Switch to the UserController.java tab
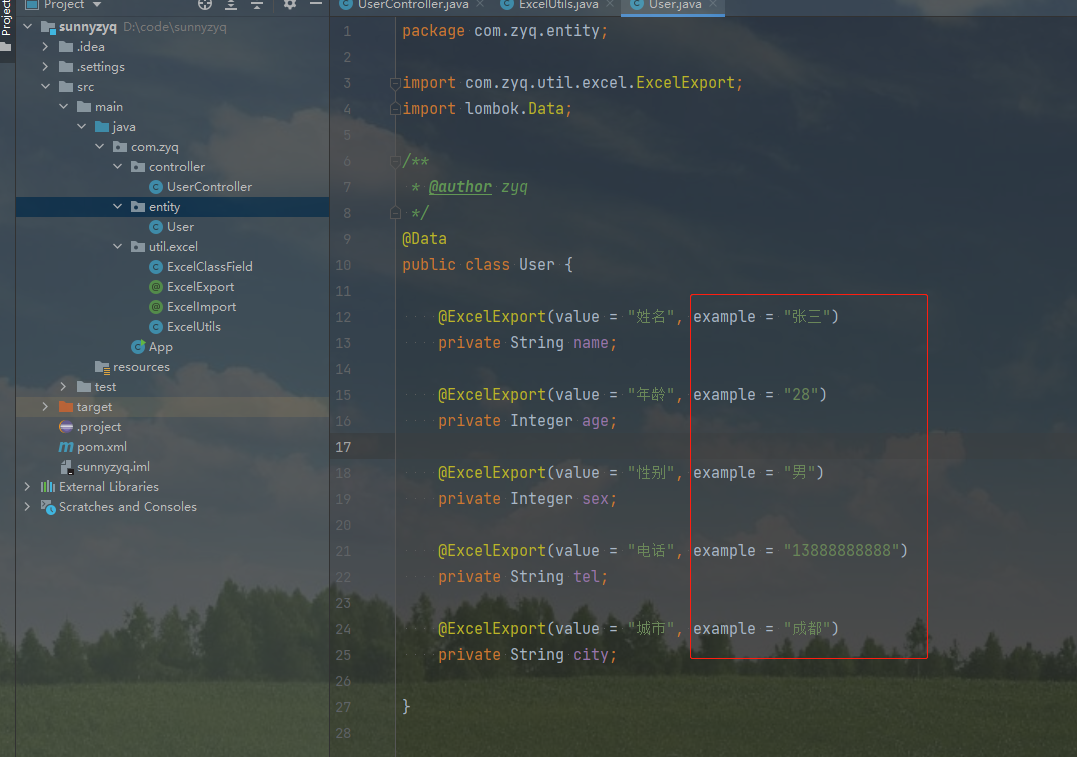The width and height of the screenshot is (1077, 757). pyautogui.click(x=412, y=5)
